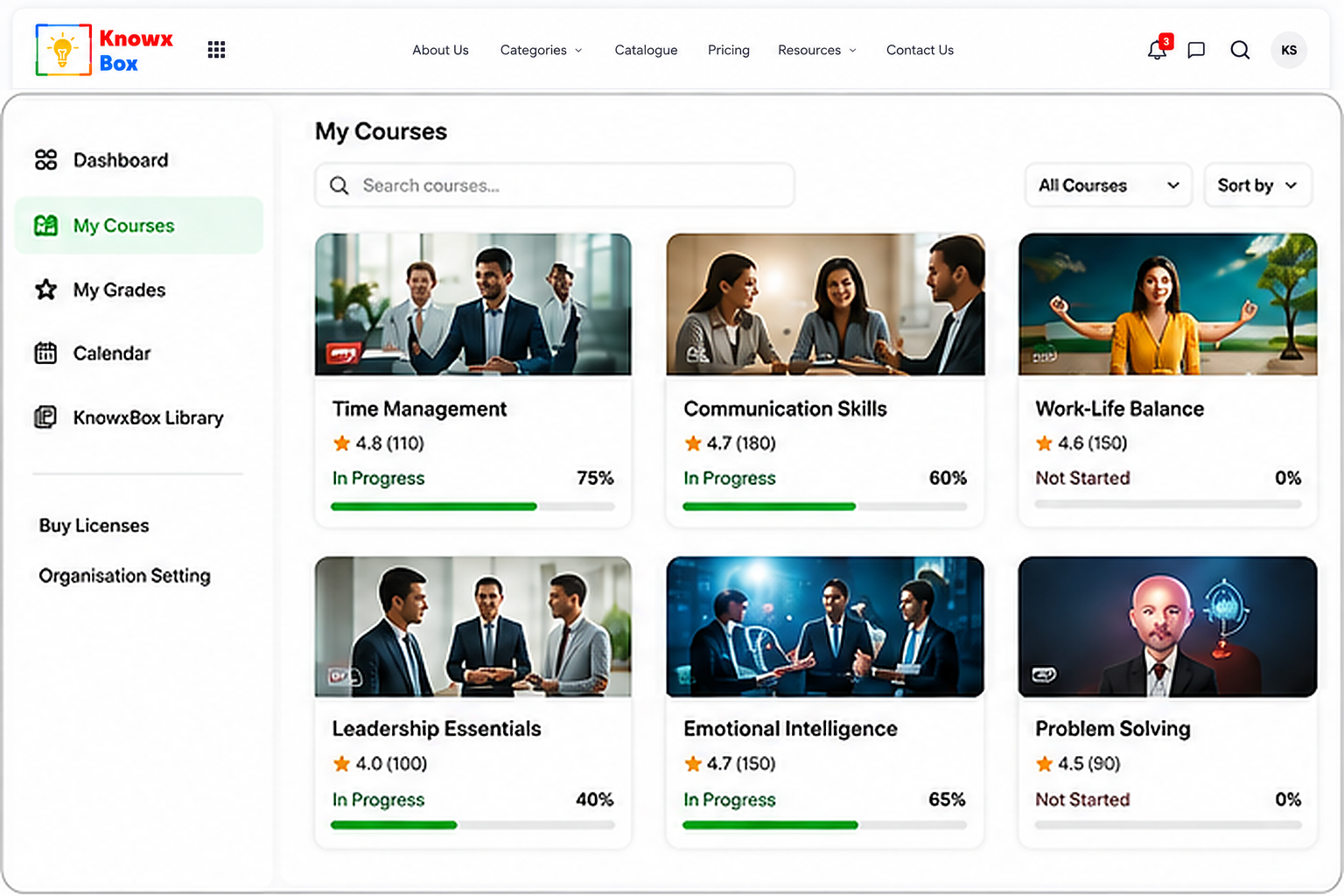Open the Emotional Intelligence course title
The height and width of the screenshot is (896, 1344).
[x=790, y=729]
